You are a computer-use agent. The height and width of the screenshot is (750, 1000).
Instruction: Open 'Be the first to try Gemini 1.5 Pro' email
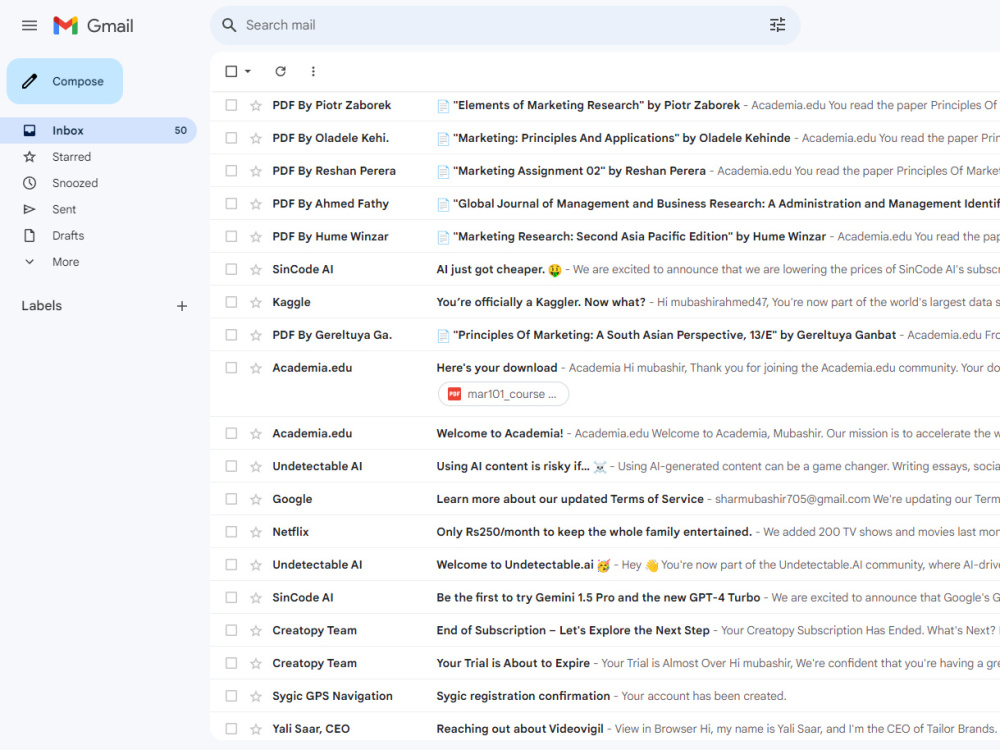tap(598, 597)
